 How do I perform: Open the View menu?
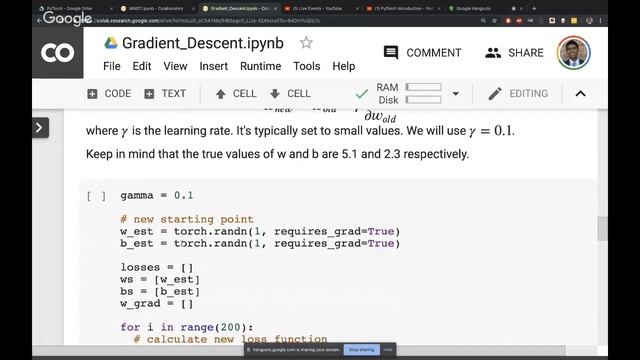[x=175, y=66]
